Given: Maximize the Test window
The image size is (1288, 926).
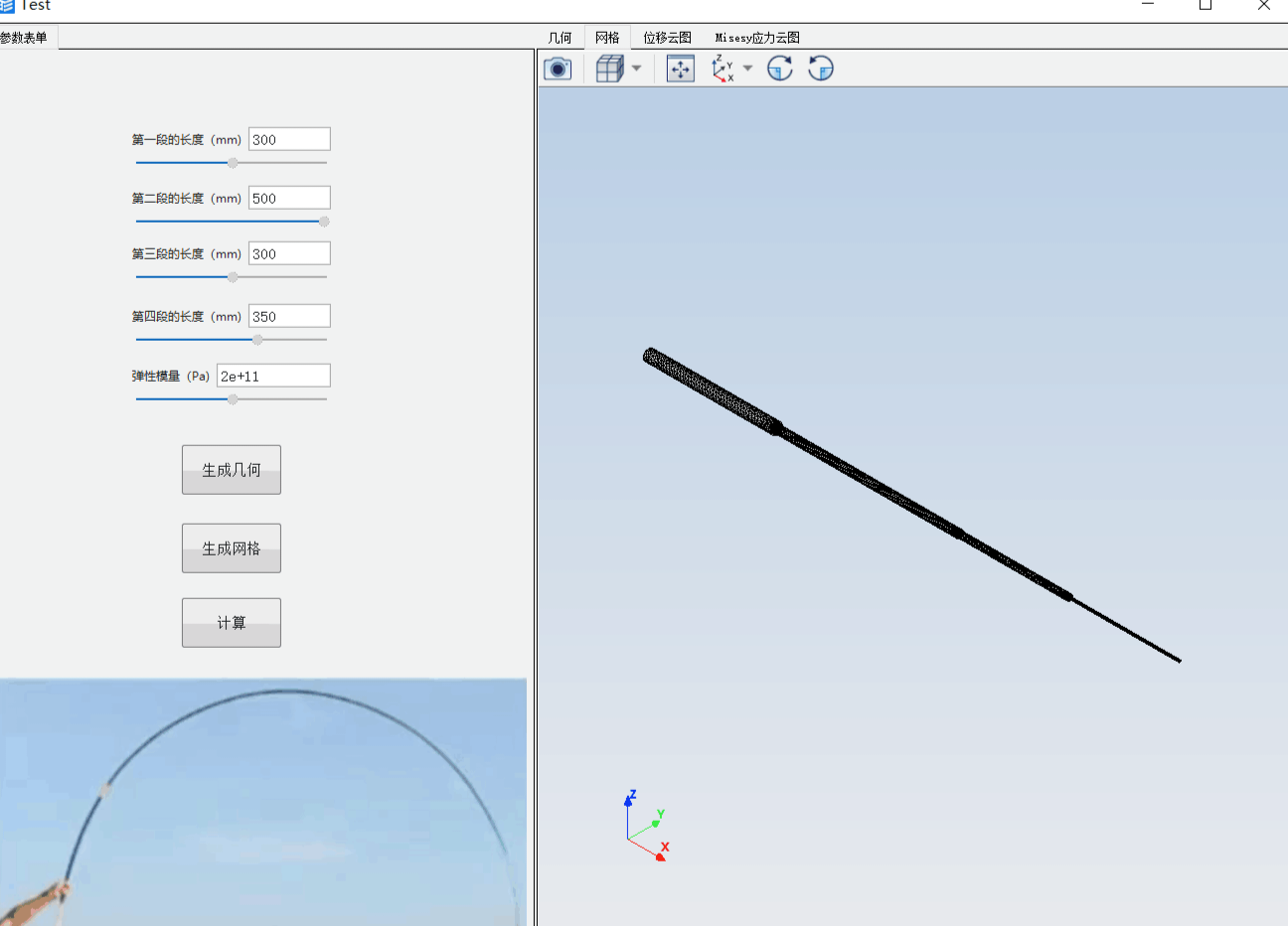Looking at the screenshot, I should [x=1206, y=5].
